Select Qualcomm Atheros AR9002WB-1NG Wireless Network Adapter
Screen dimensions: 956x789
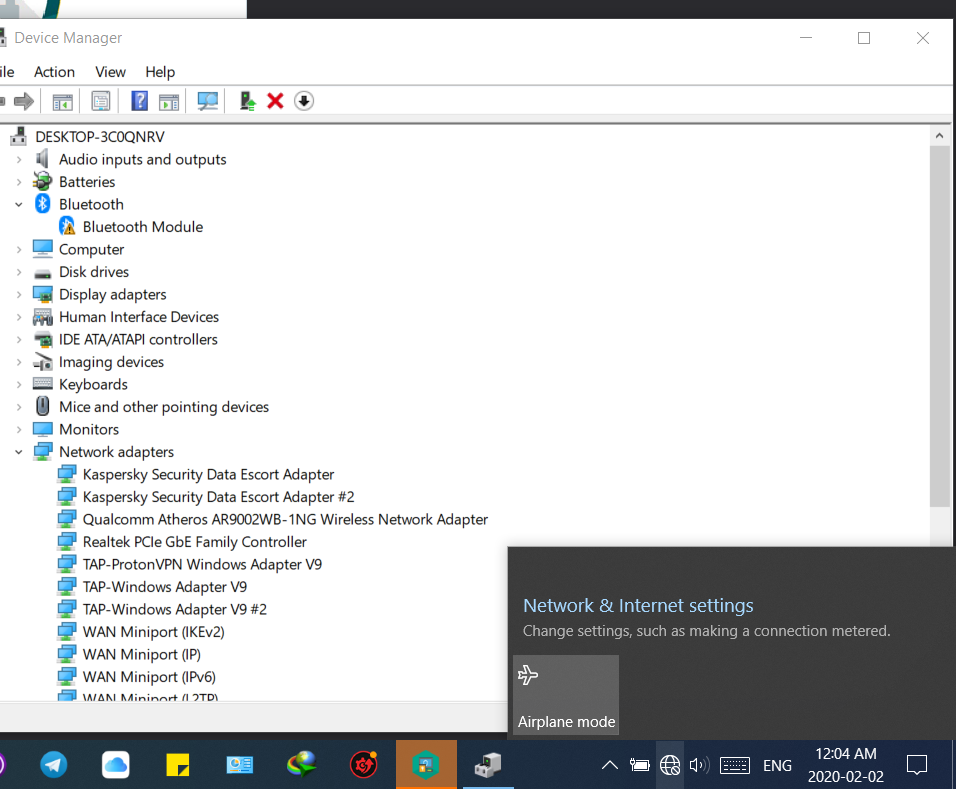point(285,519)
